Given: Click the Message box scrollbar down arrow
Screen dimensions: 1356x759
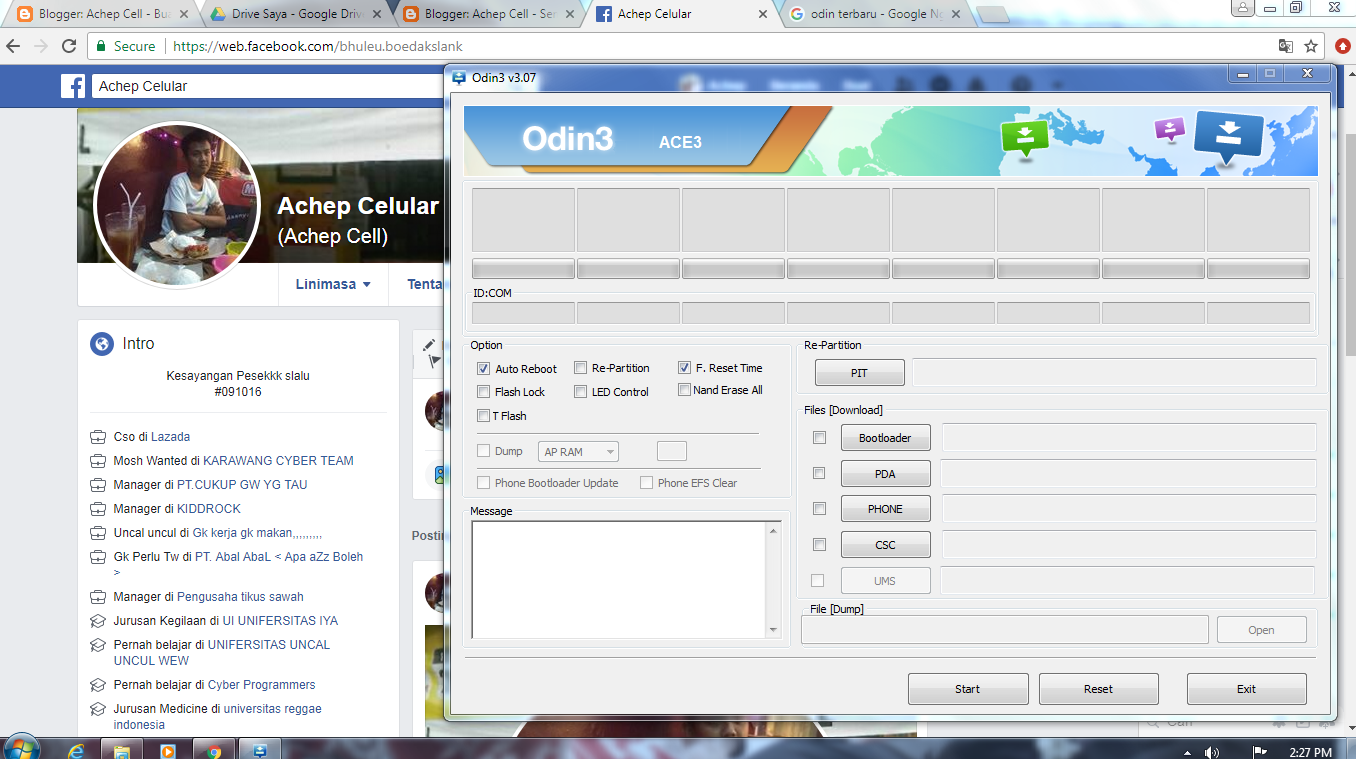Looking at the screenshot, I should coord(773,630).
